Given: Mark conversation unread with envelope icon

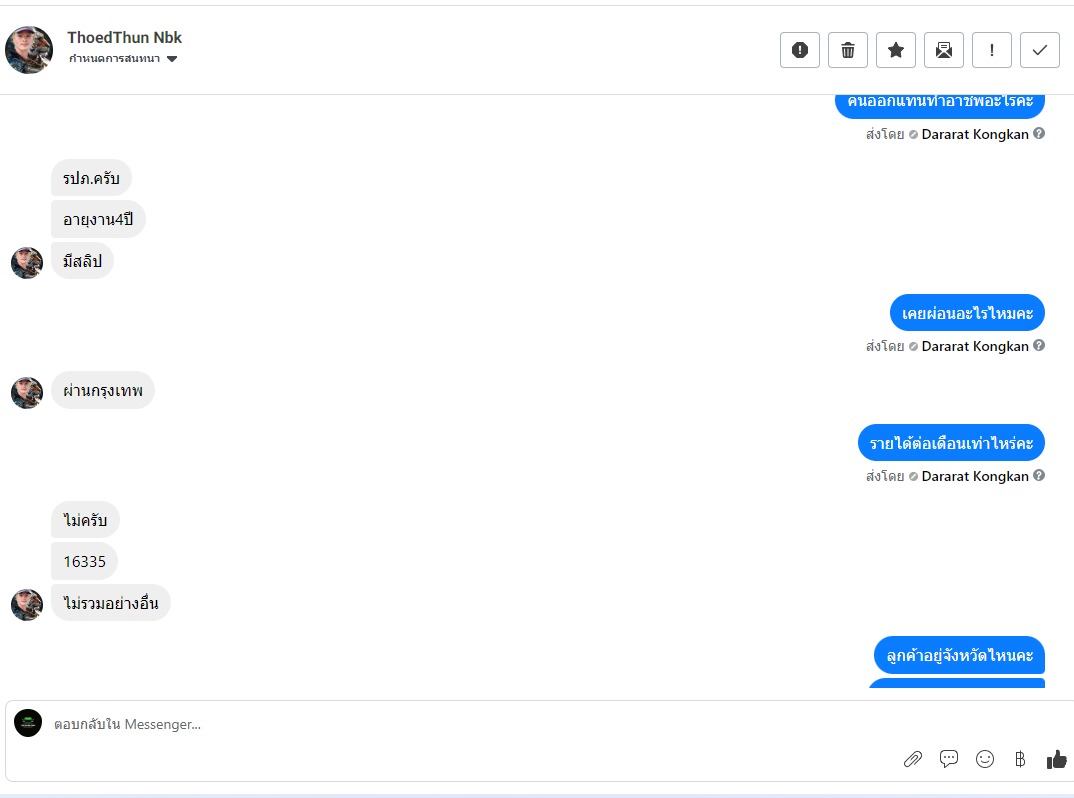Looking at the screenshot, I should click(944, 50).
